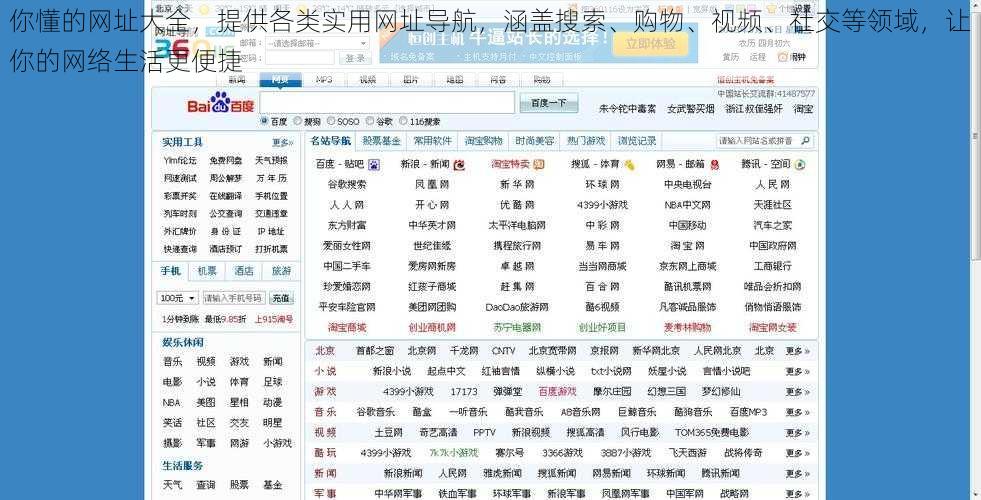Select the 116搜索 radio button
This screenshot has height=500, width=981.
pos(404,121)
